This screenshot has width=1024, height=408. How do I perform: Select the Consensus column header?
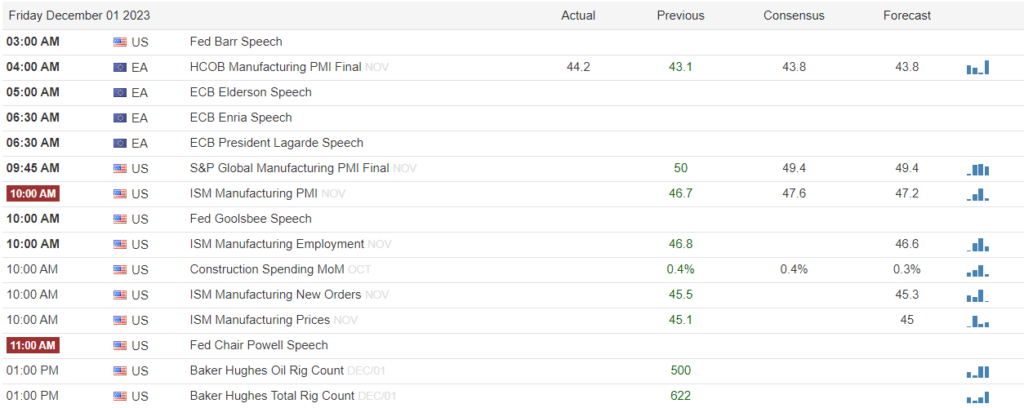click(793, 15)
